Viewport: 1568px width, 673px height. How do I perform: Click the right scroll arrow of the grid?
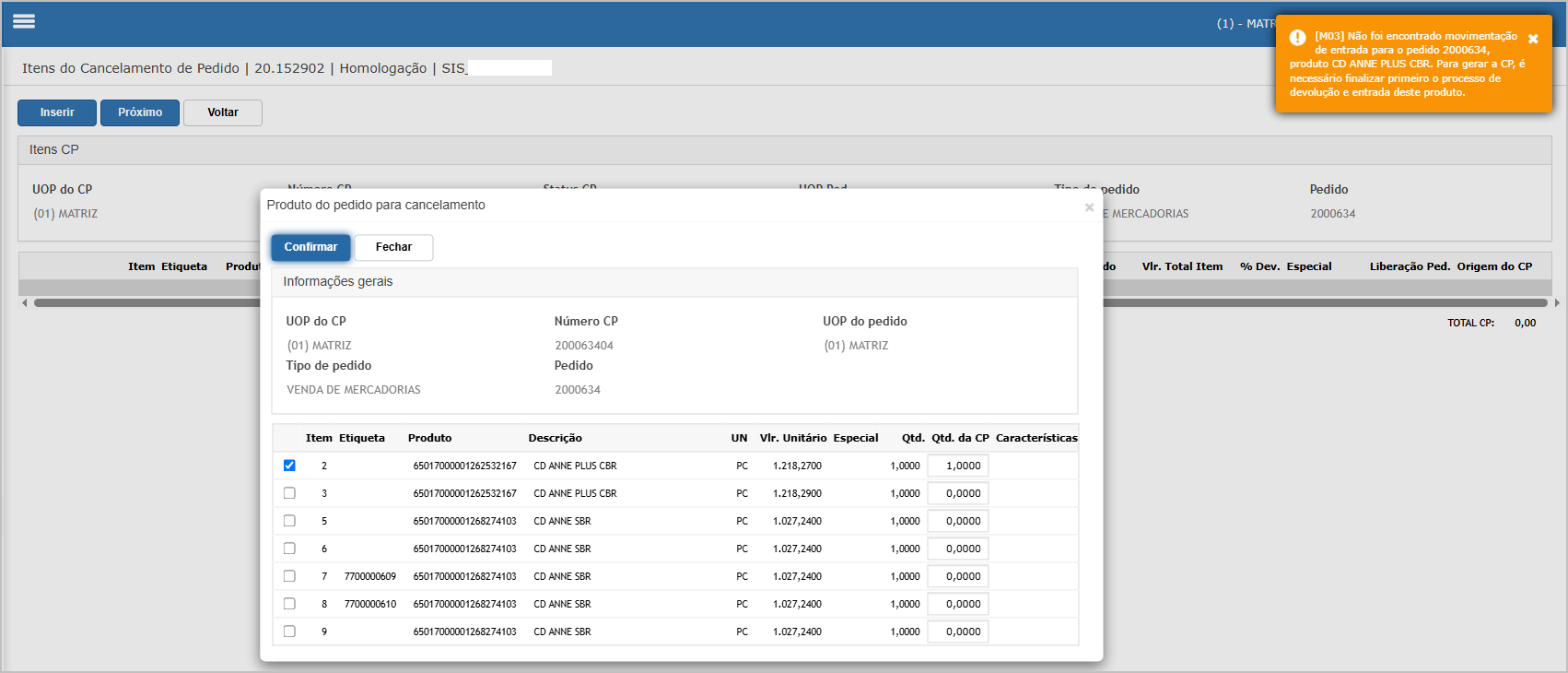click(1557, 302)
